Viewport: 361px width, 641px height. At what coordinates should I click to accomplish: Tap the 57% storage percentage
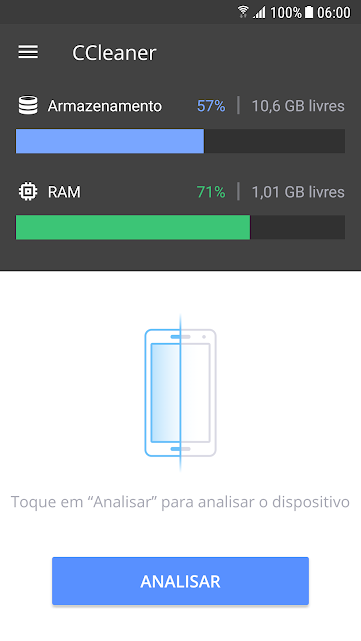211,106
